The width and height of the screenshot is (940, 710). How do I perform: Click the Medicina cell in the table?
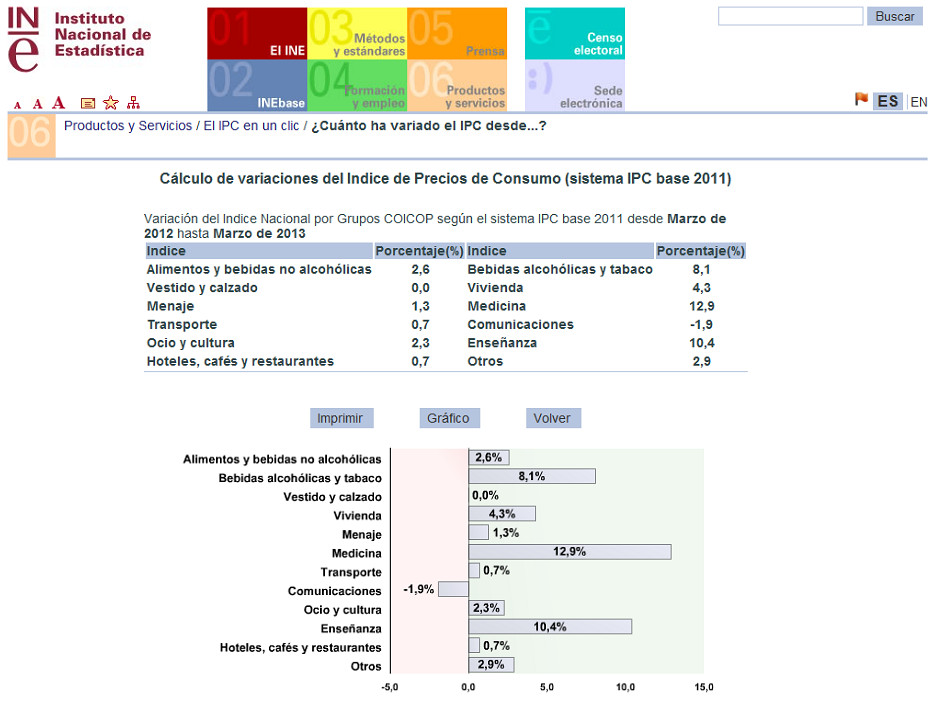point(496,306)
